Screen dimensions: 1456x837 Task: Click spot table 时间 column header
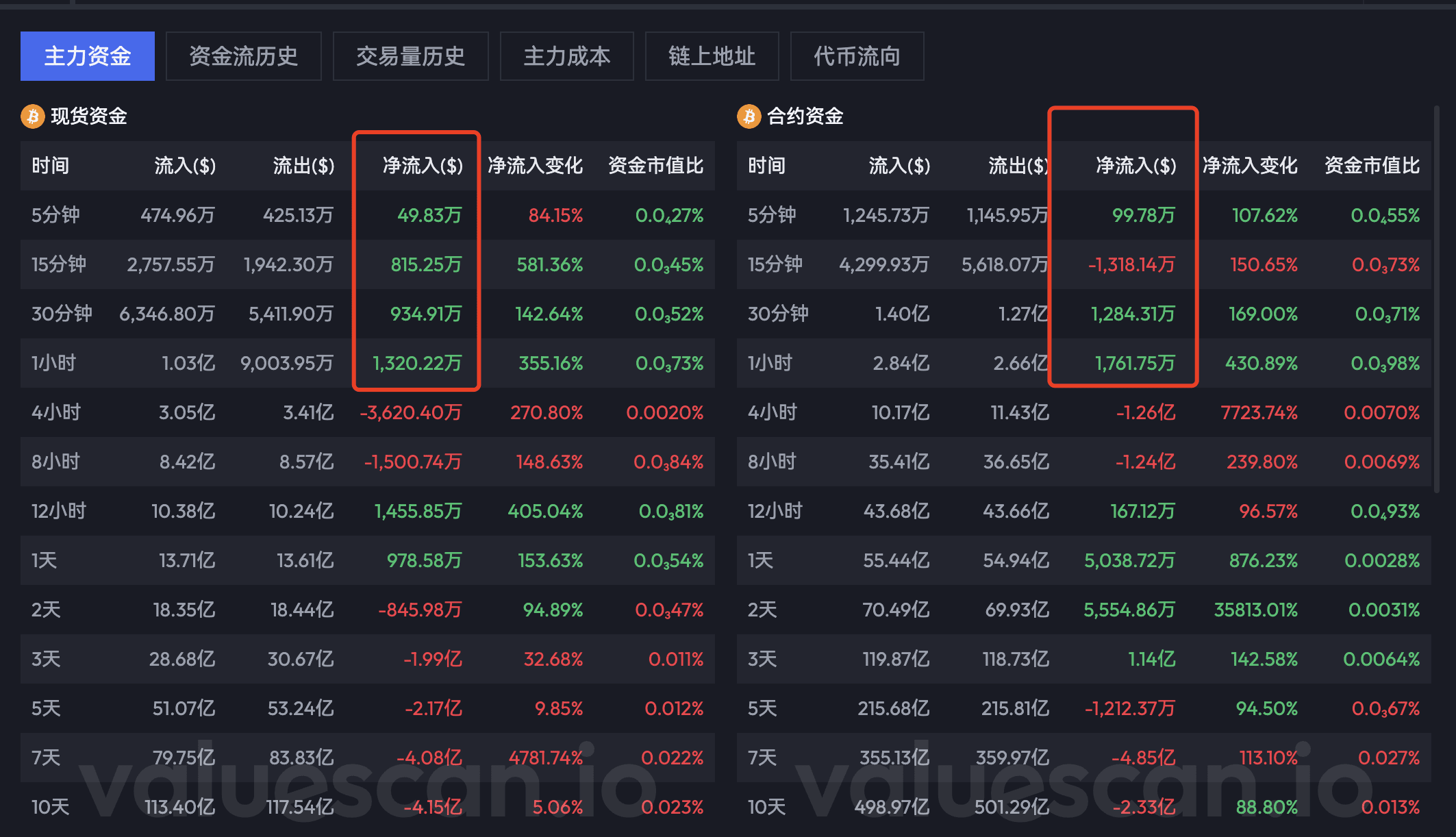tap(51, 166)
